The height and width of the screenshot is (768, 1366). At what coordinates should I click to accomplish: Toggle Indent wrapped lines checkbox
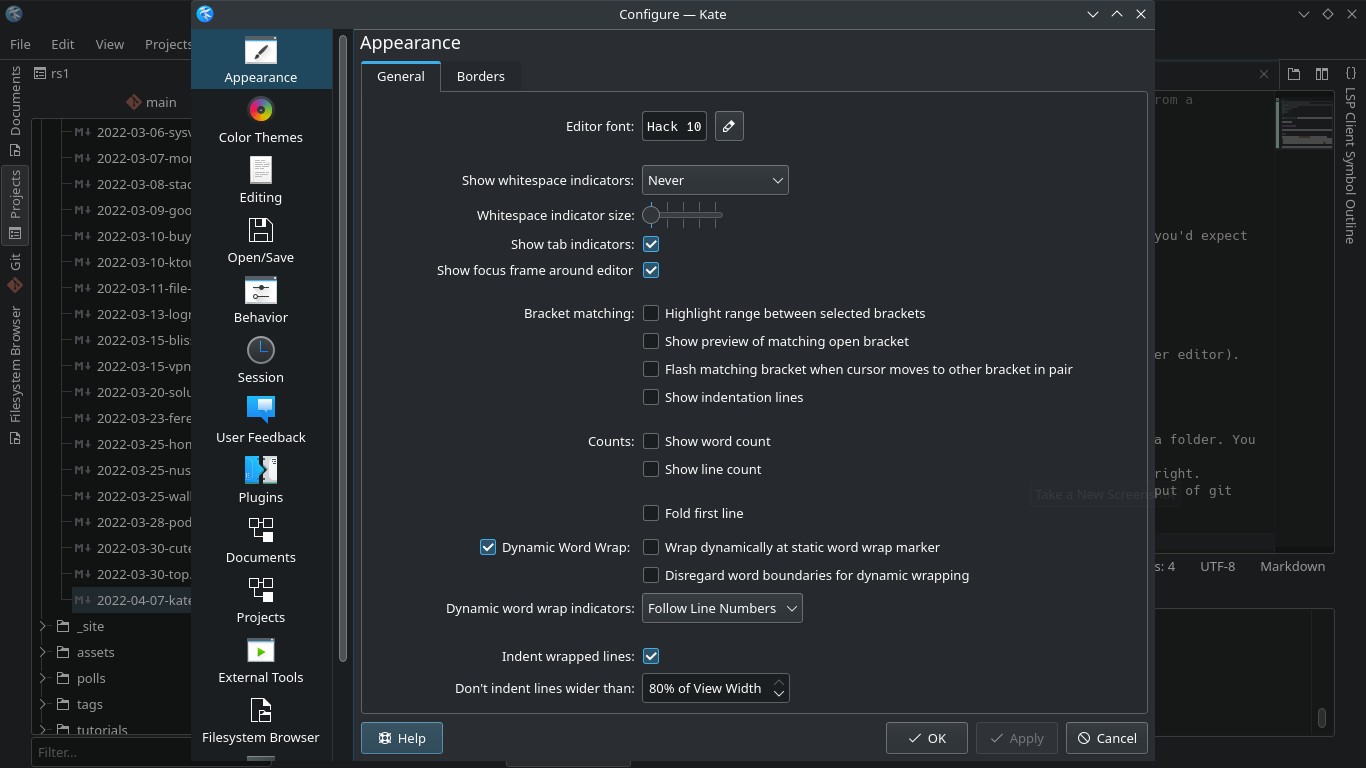[651, 656]
